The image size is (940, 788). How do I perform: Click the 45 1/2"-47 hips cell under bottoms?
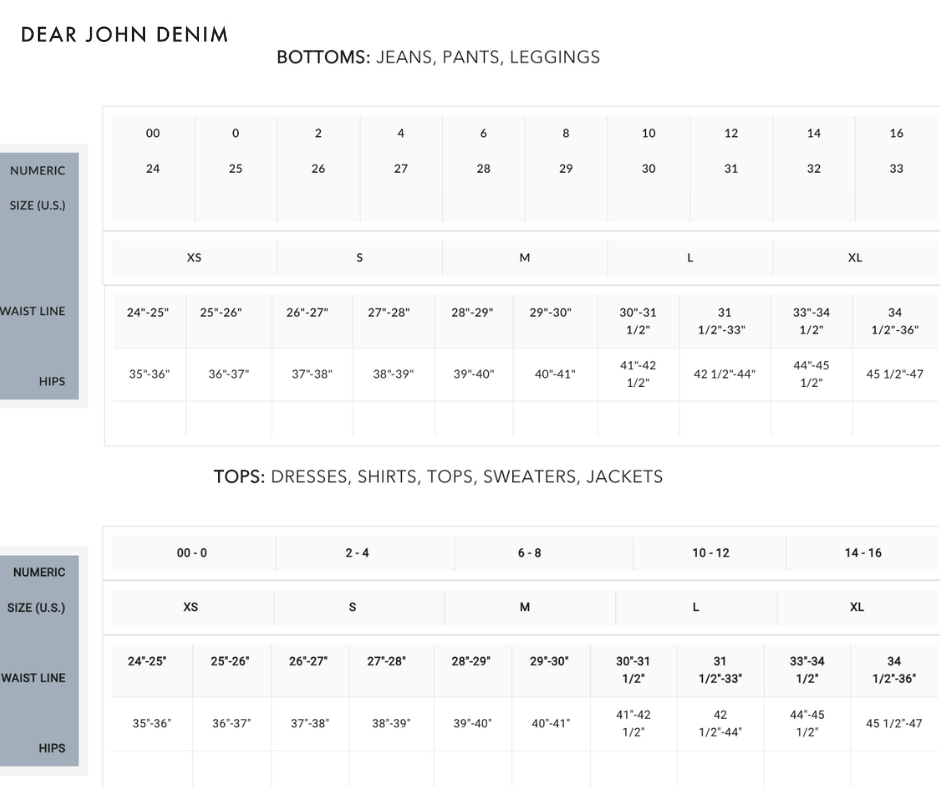pyautogui.click(x=895, y=375)
